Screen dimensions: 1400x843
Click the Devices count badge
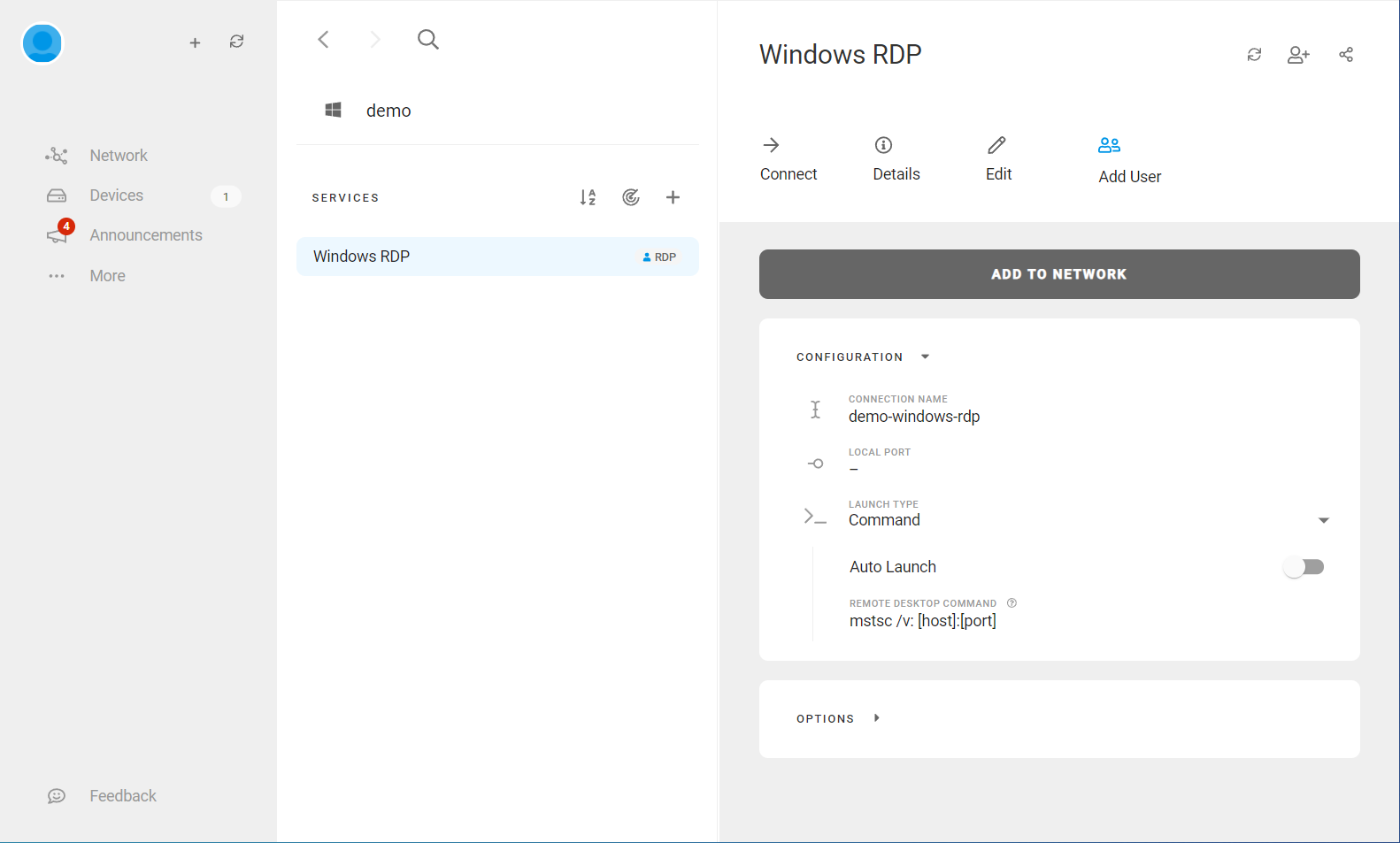click(x=226, y=196)
